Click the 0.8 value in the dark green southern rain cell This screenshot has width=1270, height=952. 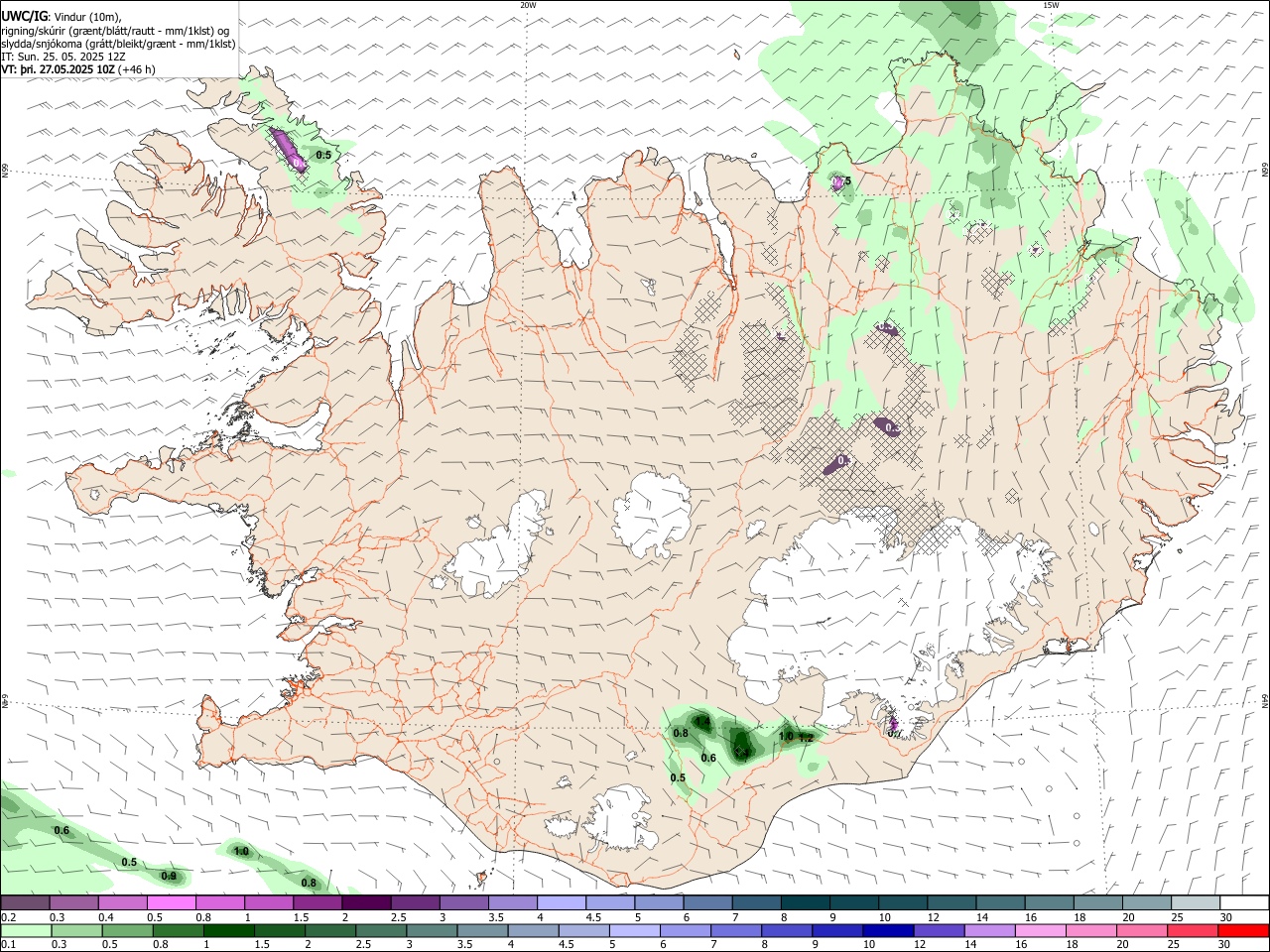click(681, 734)
